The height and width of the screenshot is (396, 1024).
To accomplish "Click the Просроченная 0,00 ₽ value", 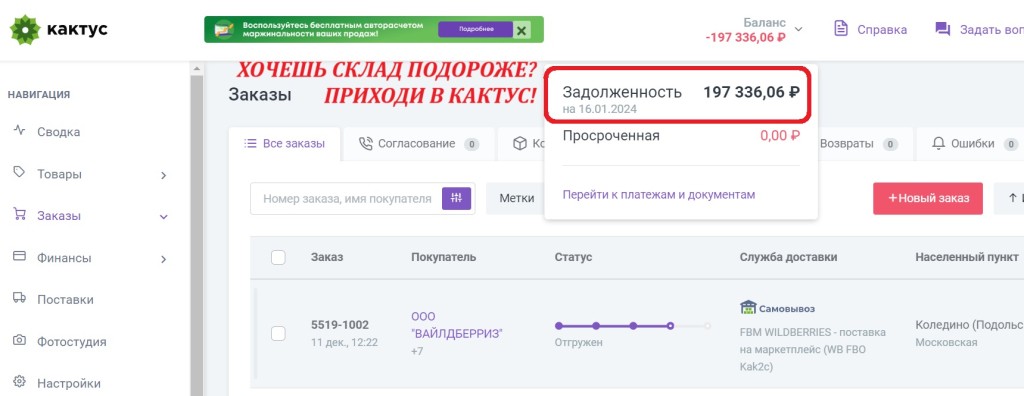I will pos(780,136).
